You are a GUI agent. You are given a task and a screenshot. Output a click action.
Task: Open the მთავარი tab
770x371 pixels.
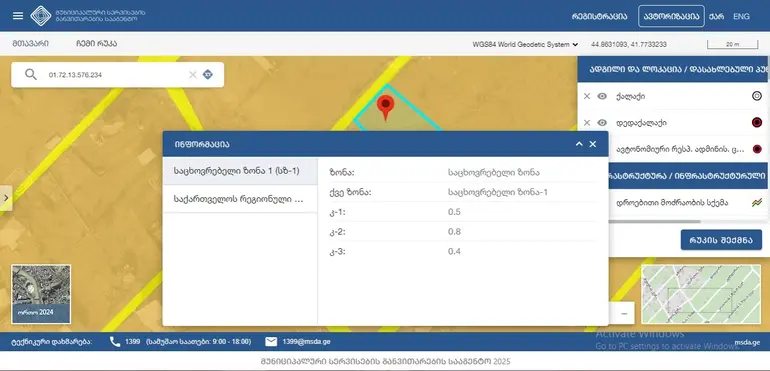(x=30, y=44)
